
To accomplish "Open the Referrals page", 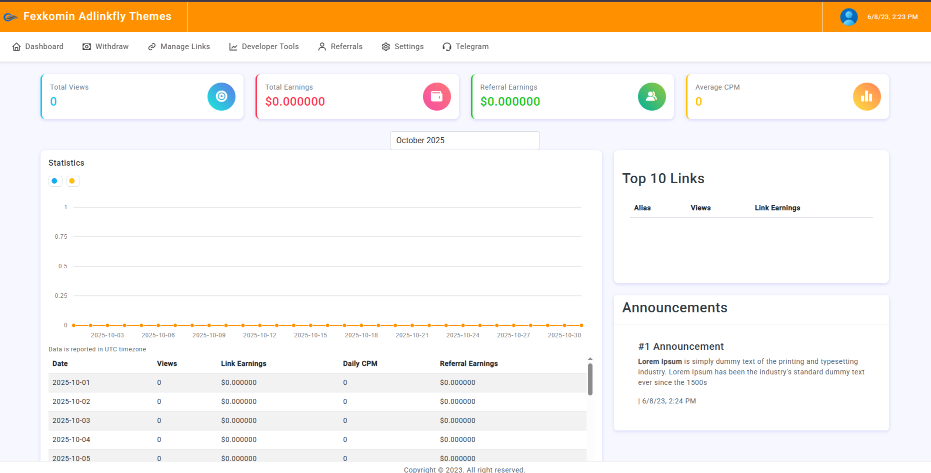I will point(340,47).
